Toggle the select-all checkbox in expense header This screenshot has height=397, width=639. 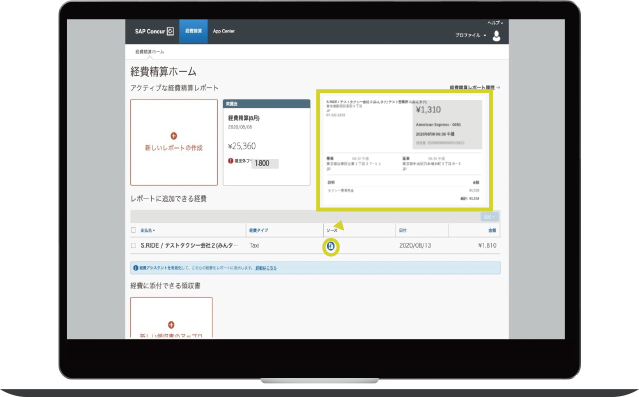point(133,230)
